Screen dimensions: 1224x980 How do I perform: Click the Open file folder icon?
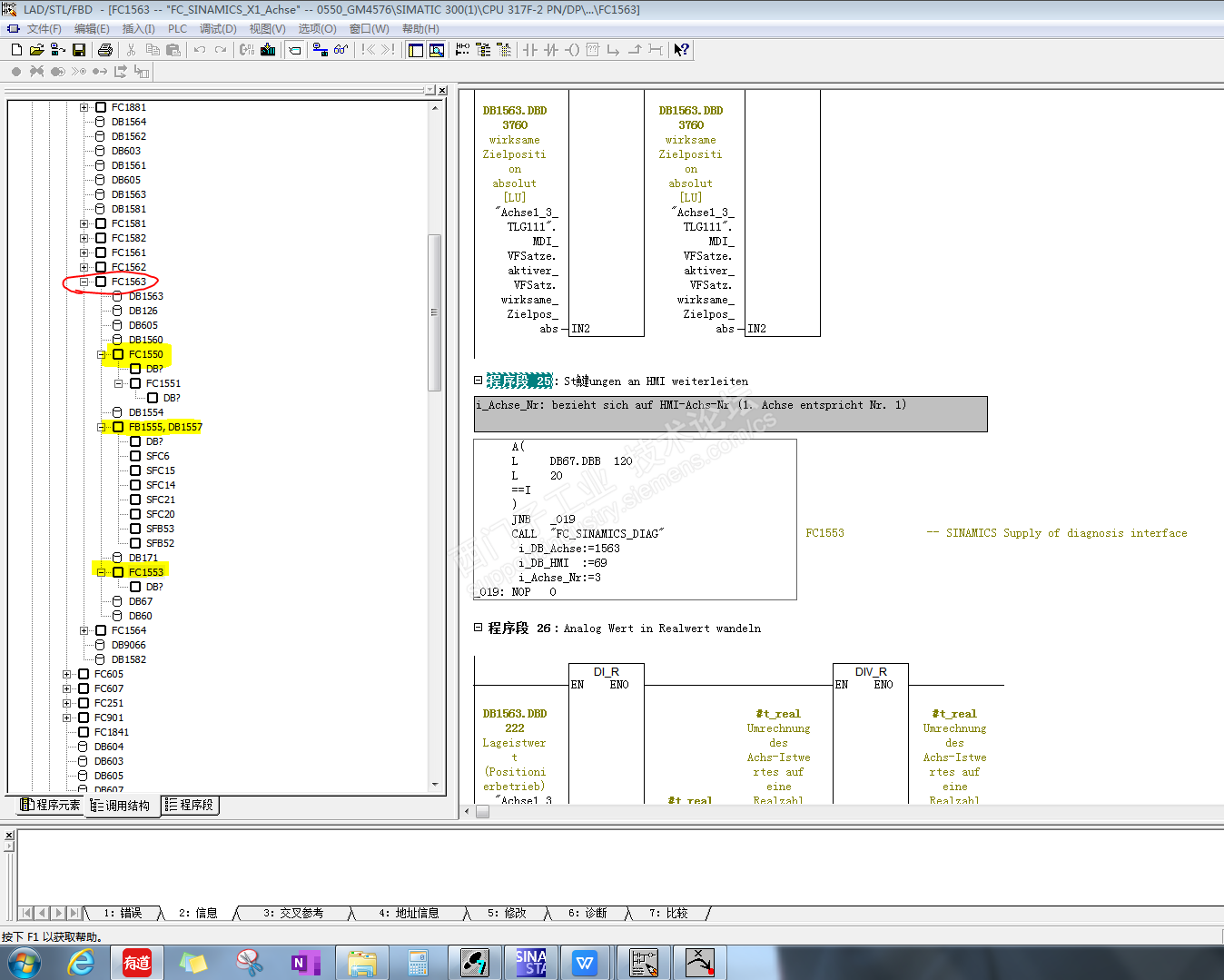[x=36, y=50]
